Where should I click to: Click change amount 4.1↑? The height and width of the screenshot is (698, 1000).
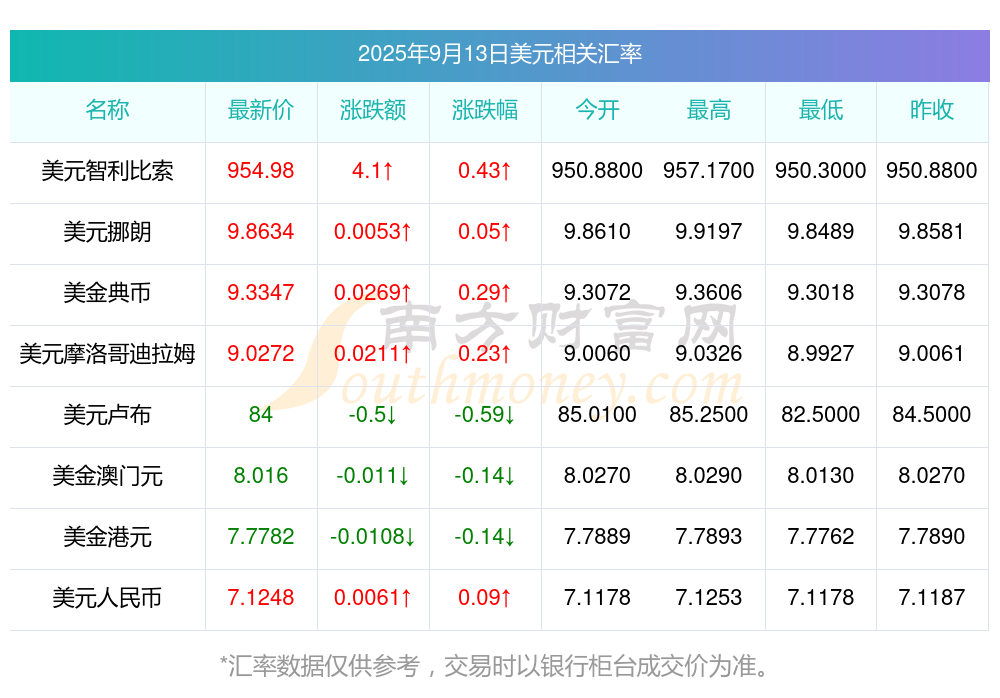tap(373, 170)
